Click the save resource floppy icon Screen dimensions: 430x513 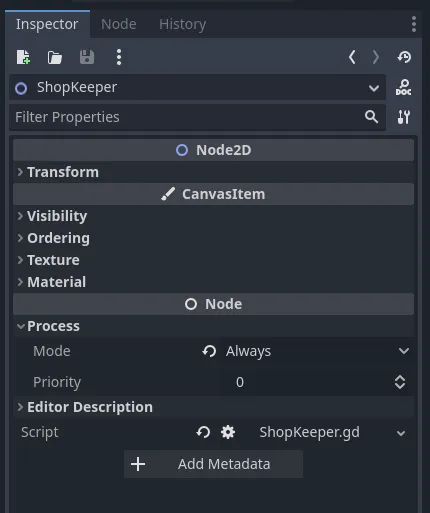(x=87, y=57)
